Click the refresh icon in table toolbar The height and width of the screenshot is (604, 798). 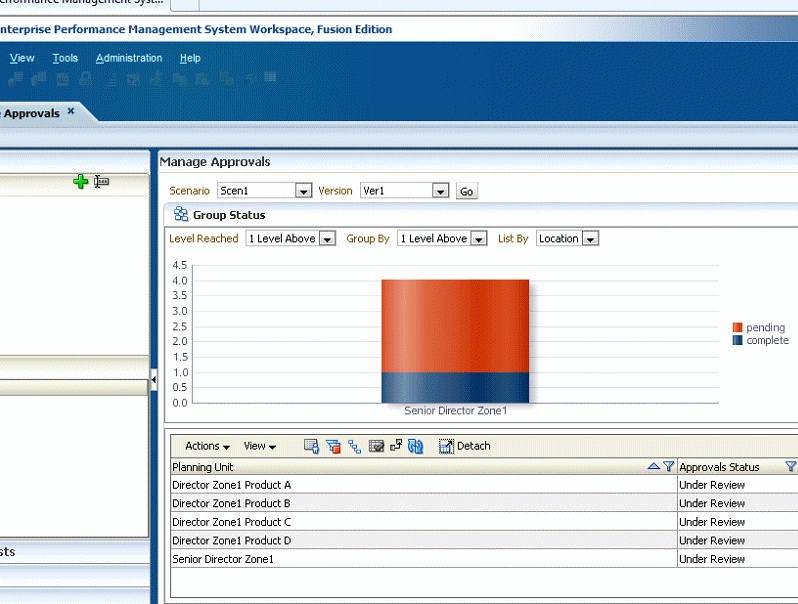tap(416, 446)
